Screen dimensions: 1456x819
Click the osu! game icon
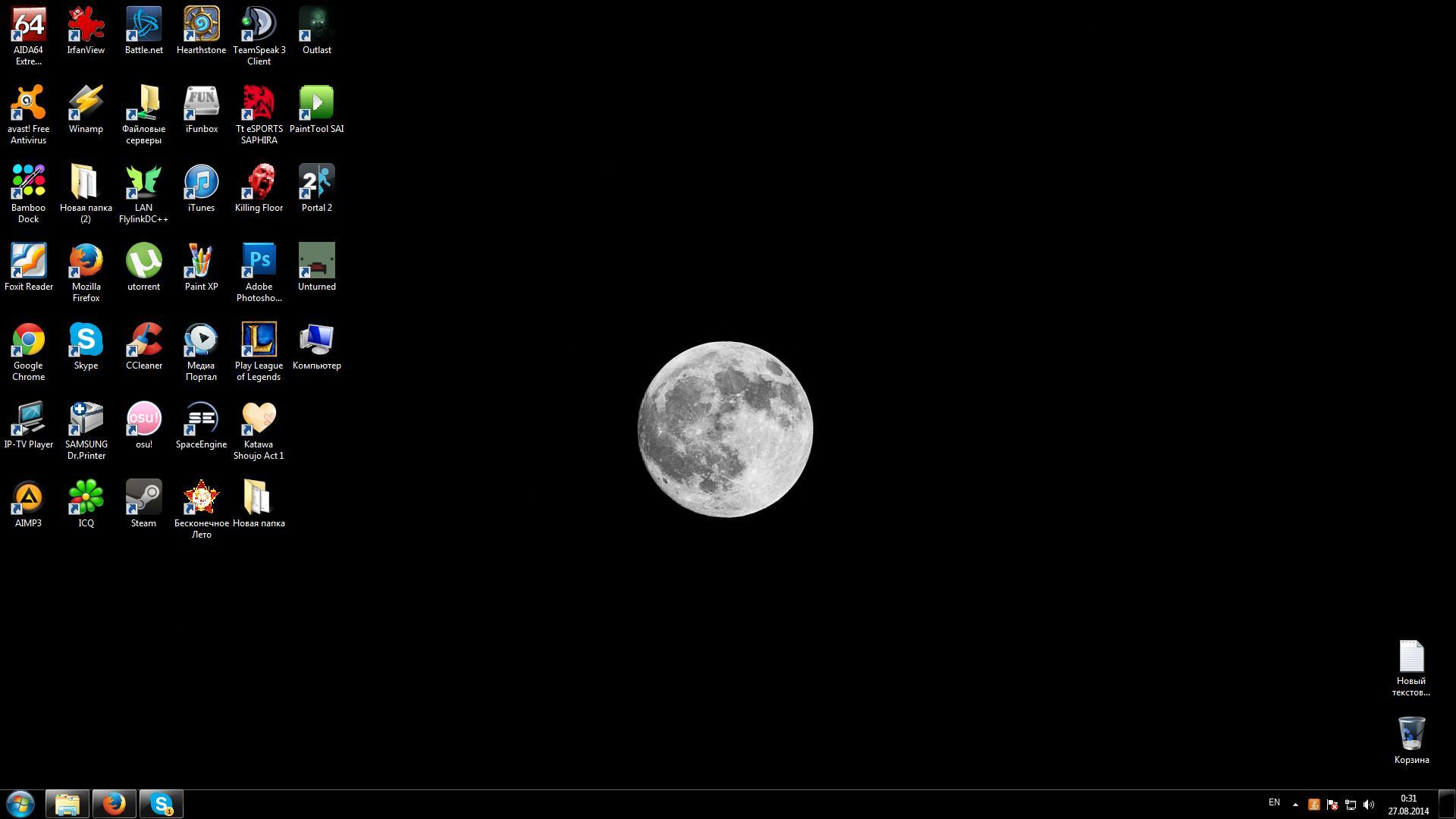tap(143, 419)
